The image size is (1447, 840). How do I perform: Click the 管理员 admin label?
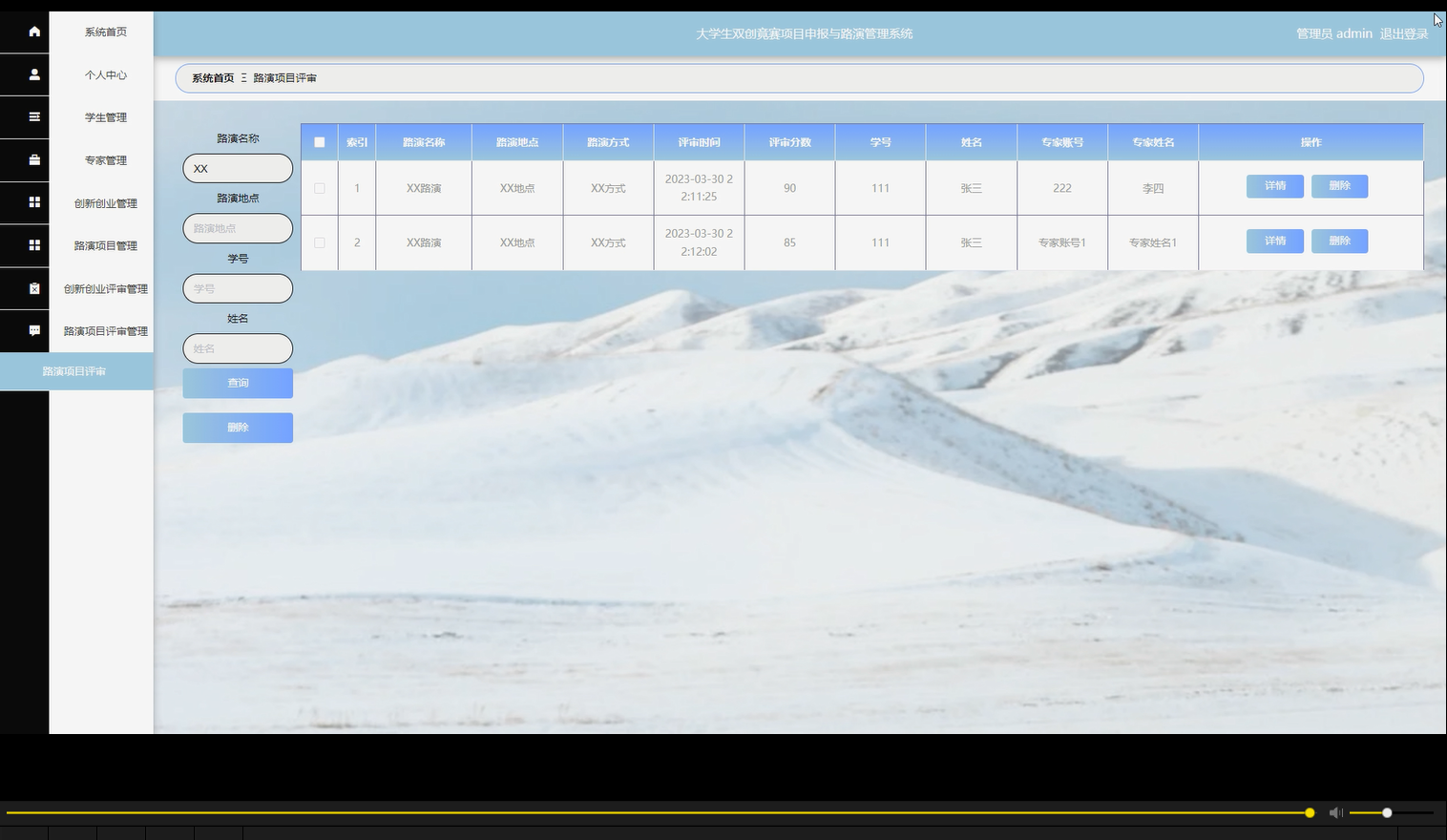[x=1334, y=33]
